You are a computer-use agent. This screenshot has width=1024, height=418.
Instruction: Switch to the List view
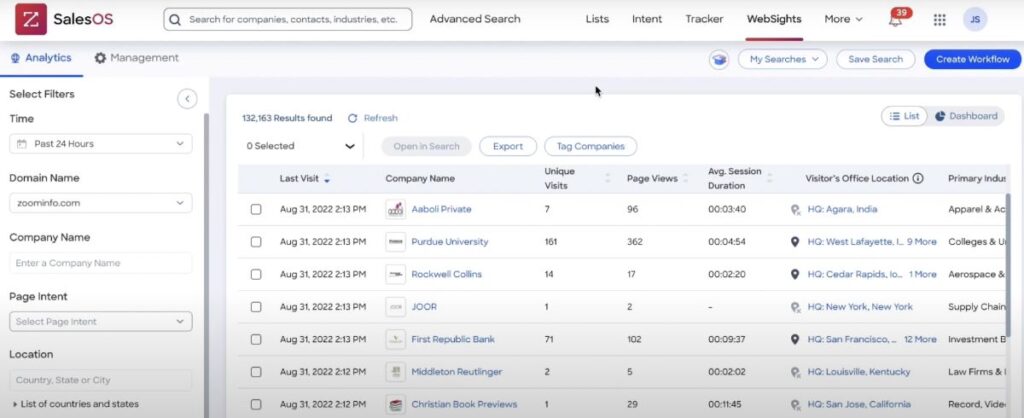point(904,116)
